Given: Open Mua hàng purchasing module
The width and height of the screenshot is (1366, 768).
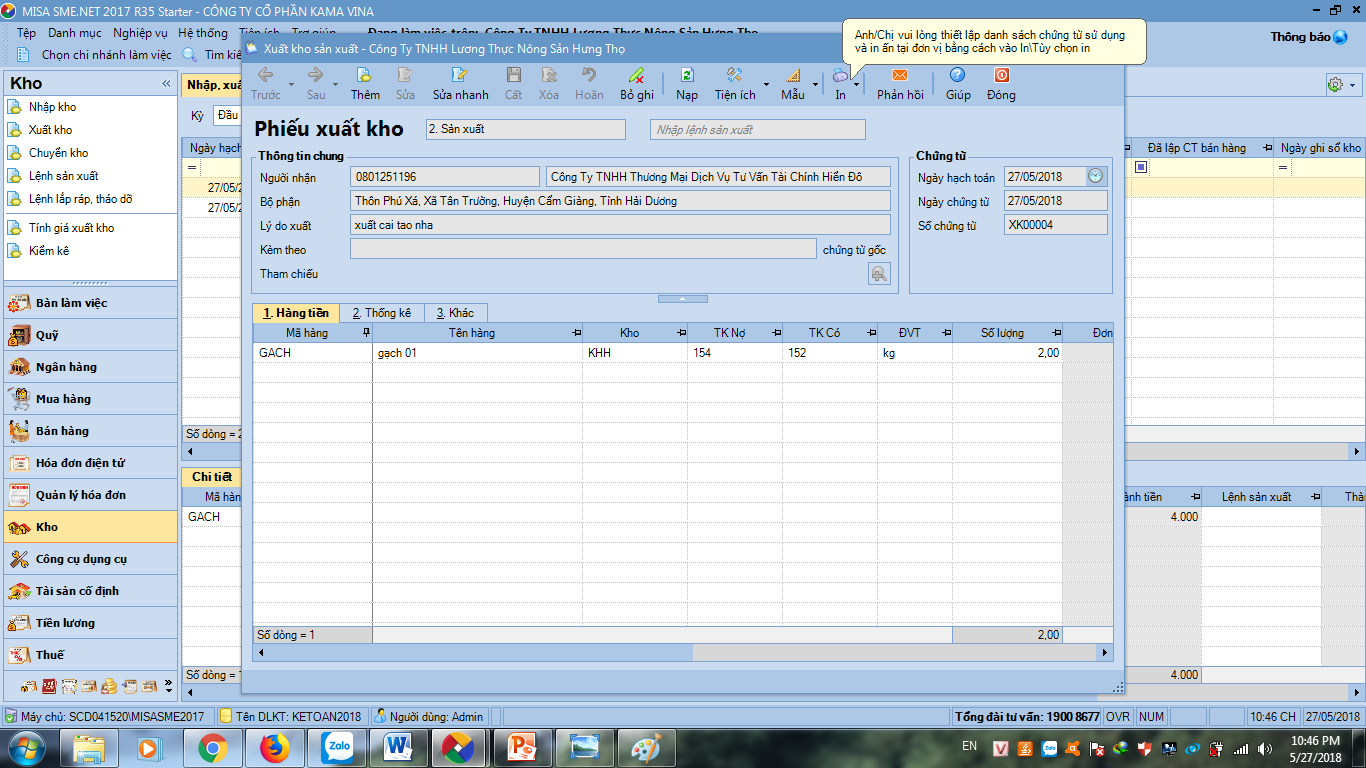Looking at the screenshot, I should (91, 399).
